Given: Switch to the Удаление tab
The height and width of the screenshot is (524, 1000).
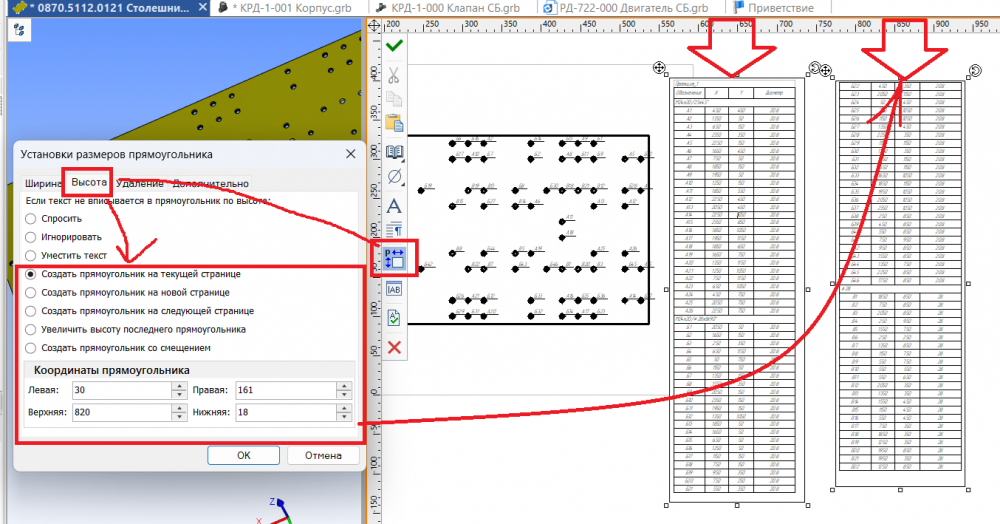Looking at the screenshot, I should 140,184.
